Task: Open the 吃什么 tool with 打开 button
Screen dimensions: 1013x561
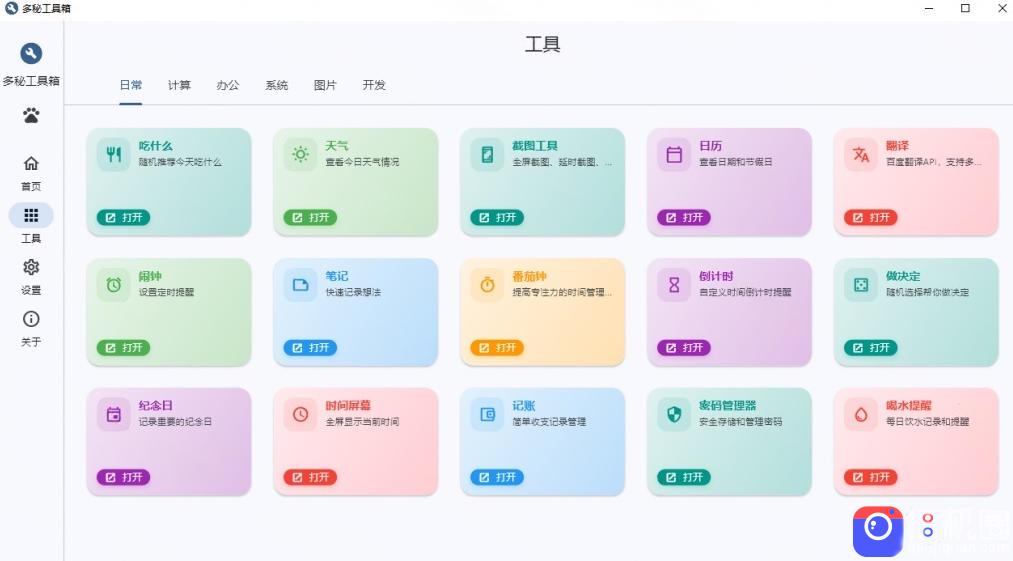Action: pos(123,218)
